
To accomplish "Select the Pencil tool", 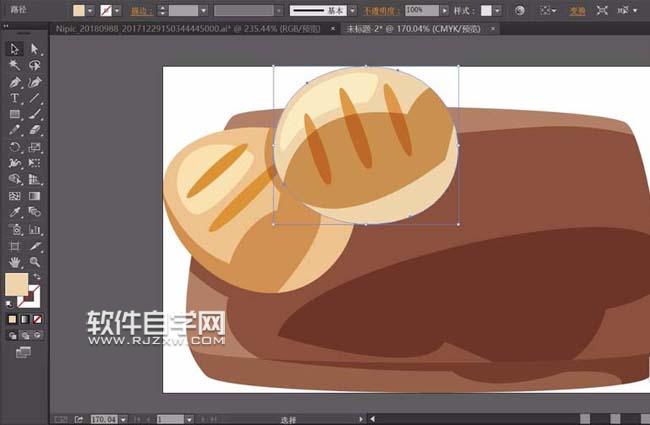I will click(15, 130).
